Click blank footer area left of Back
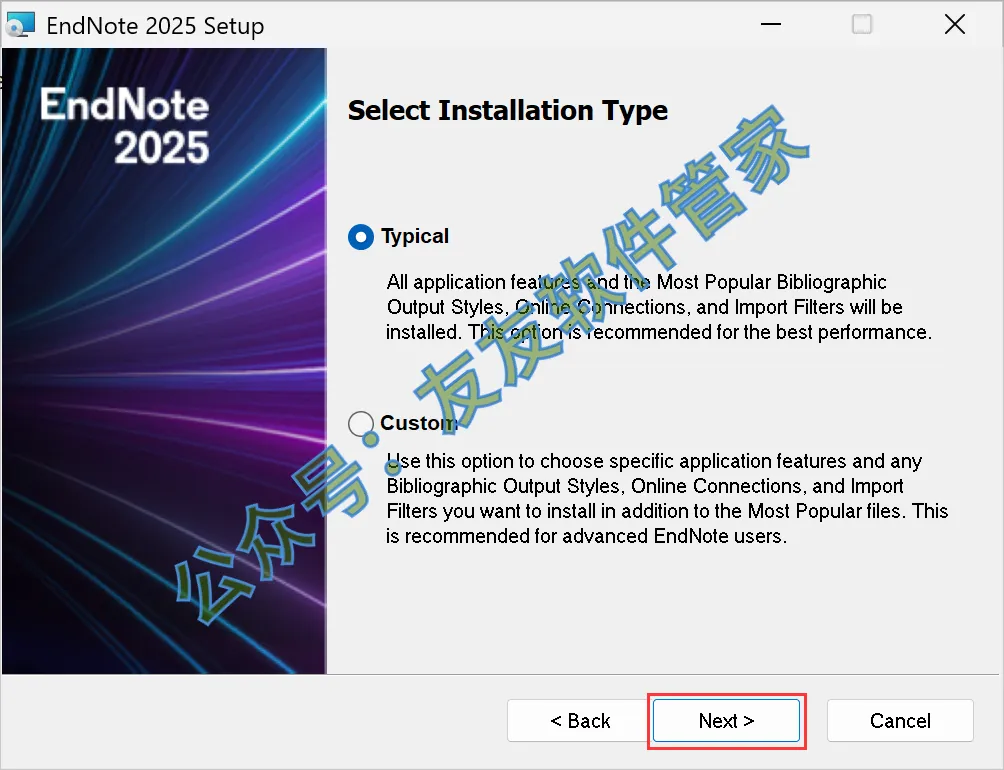 coord(250,721)
